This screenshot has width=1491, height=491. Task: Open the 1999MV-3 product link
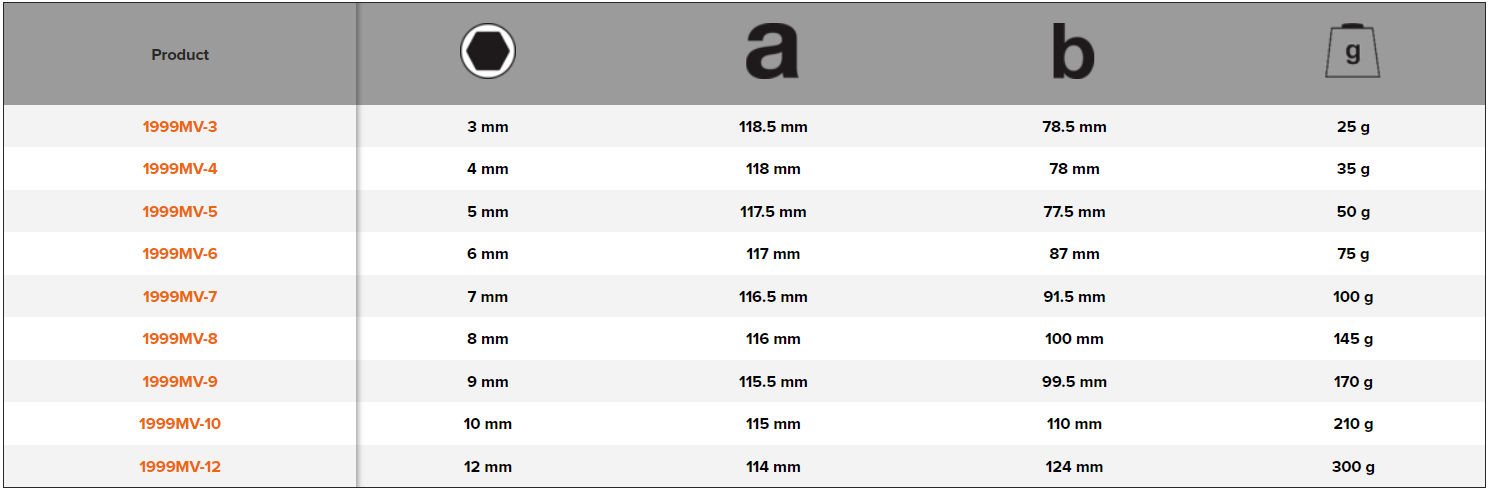click(180, 127)
